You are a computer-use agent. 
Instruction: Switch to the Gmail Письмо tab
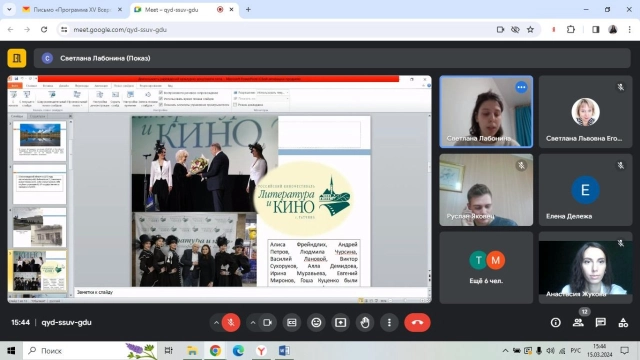72,9
